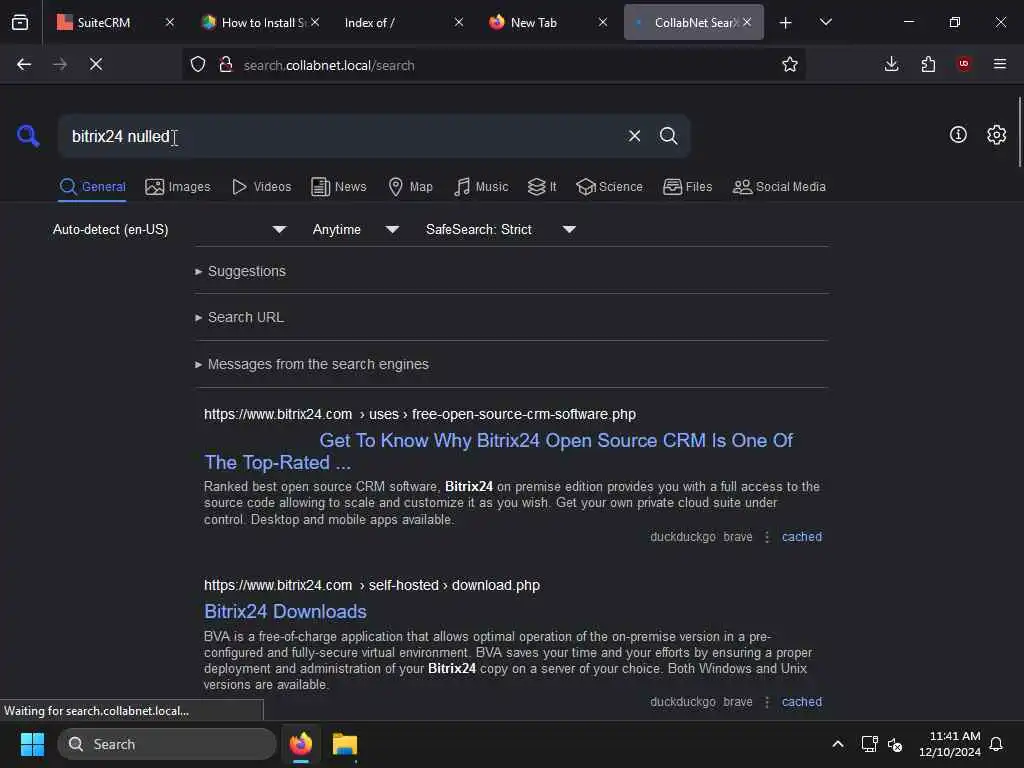Open the SafeSearch: Strict dropdown
Viewport: 1024px width, 768px height.
(500, 229)
